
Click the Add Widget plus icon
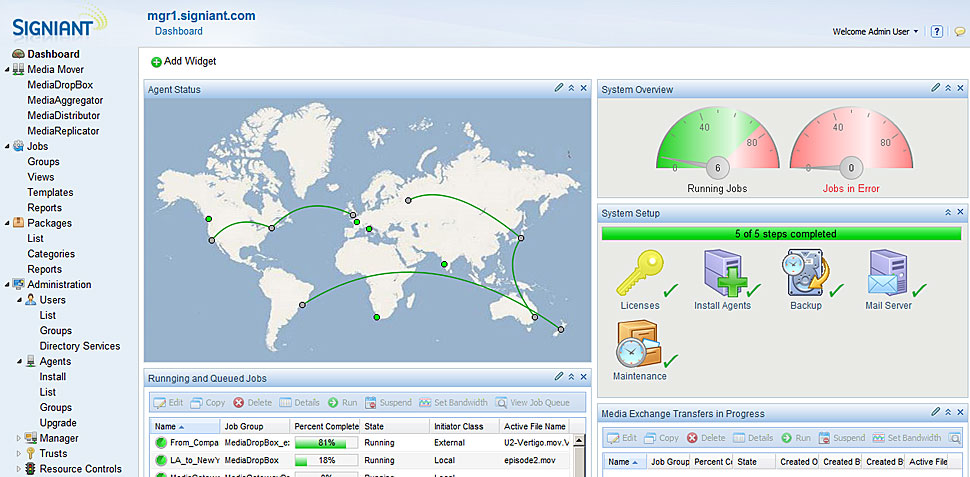tap(156, 62)
